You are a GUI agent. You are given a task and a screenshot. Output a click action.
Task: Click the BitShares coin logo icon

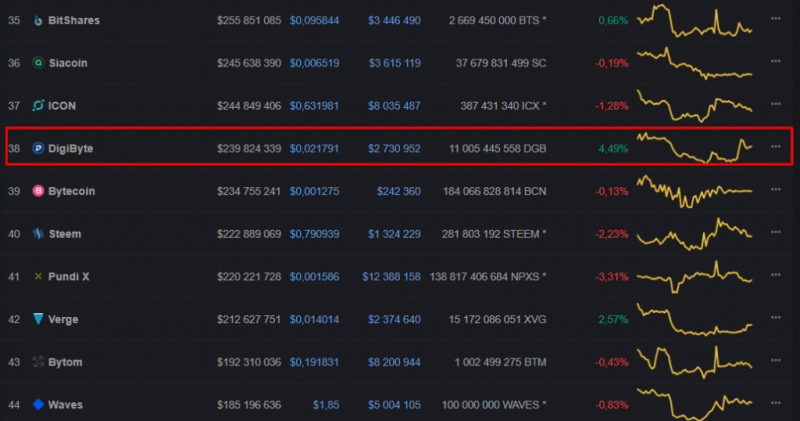point(38,20)
